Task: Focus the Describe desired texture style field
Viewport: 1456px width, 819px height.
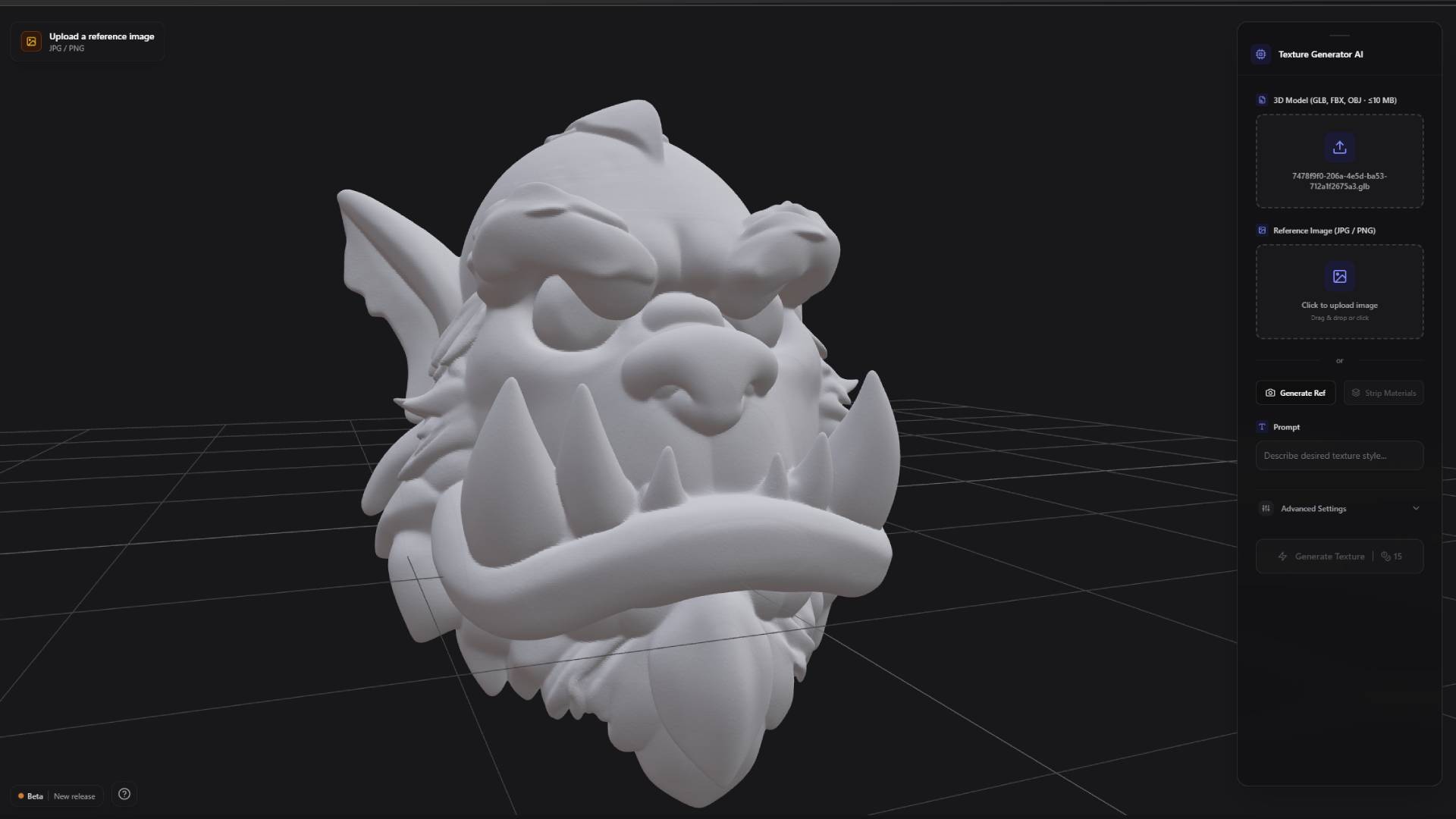Action: click(x=1339, y=456)
